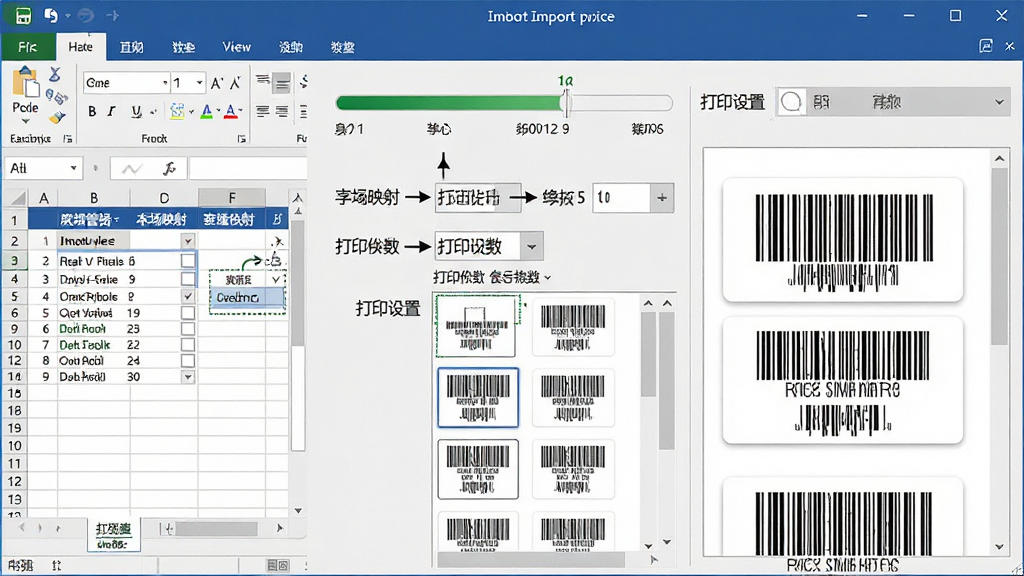The image size is (1024, 576).
Task: Click the filter arrow in column B header
Action: (x=117, y=219)
